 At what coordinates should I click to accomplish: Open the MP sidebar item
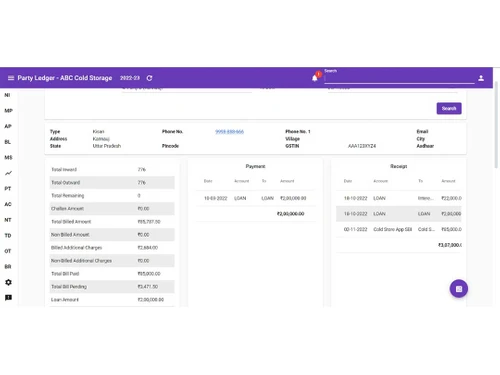[8, 111]
